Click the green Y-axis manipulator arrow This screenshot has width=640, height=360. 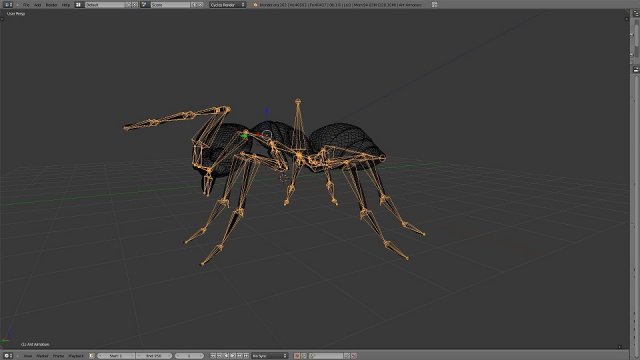pyautogui.click(x=244, y=136)
